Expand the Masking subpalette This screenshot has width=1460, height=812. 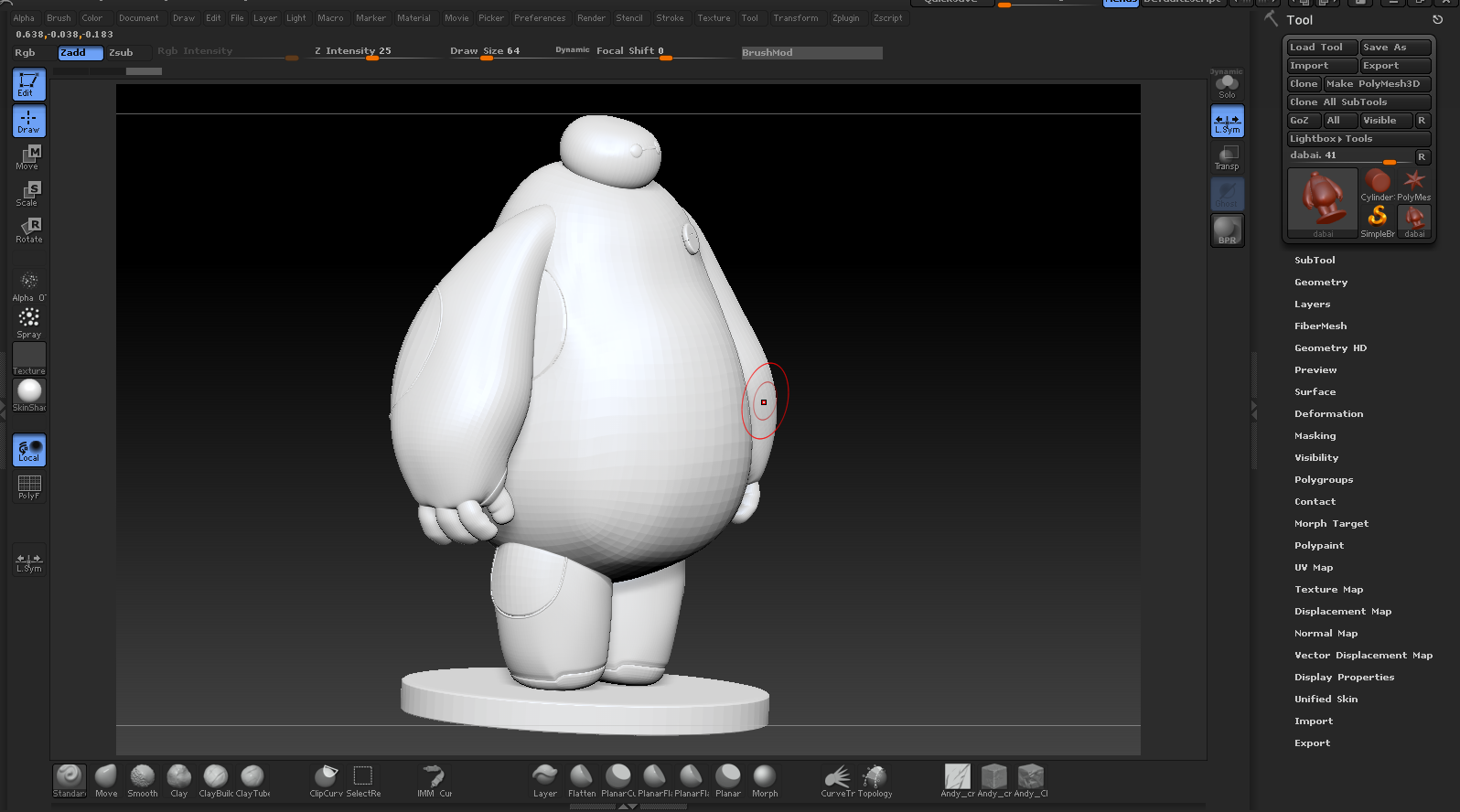(x=1315, y=436)
